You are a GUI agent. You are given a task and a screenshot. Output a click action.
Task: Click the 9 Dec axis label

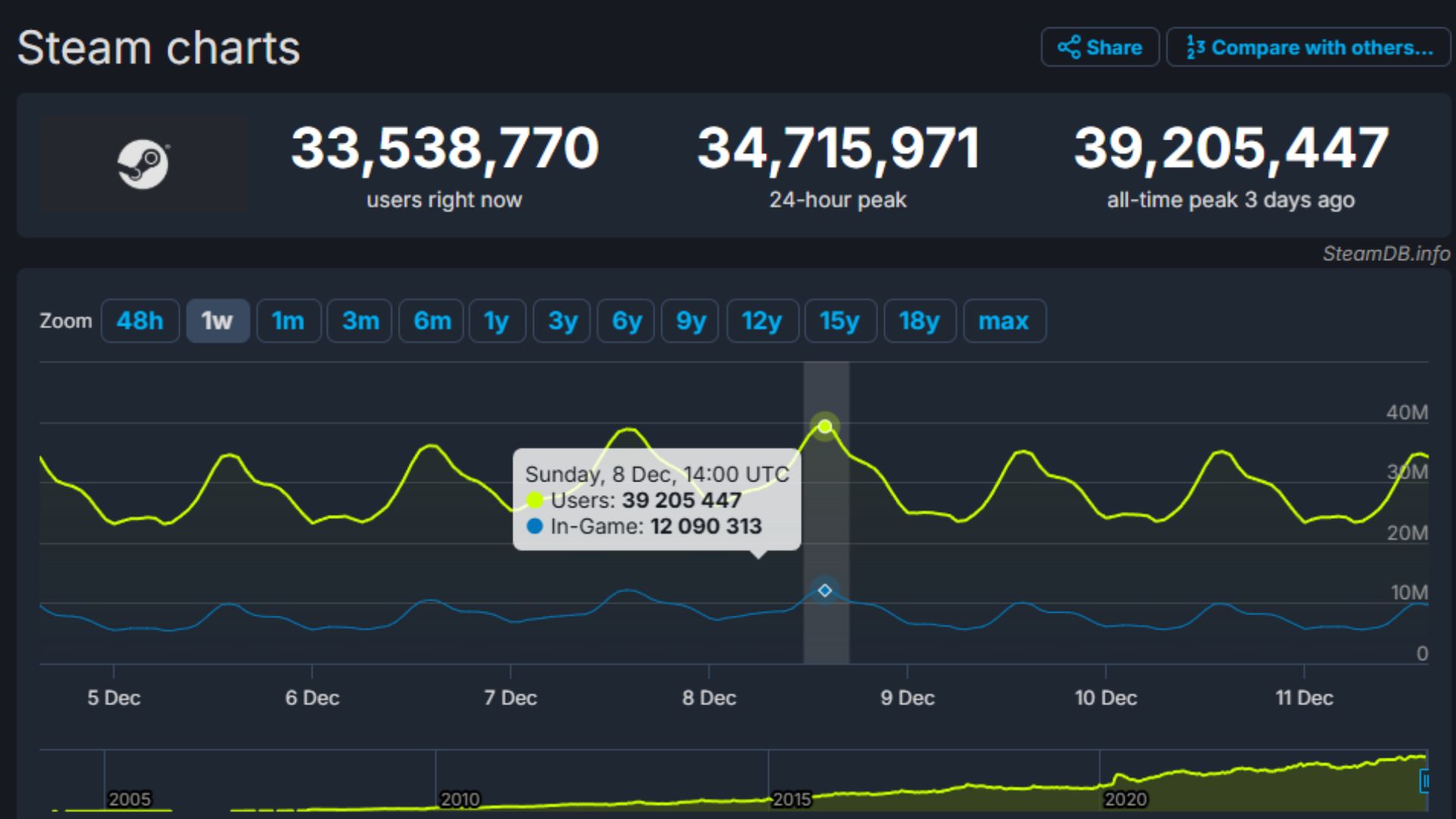click(x=907, y=698)
